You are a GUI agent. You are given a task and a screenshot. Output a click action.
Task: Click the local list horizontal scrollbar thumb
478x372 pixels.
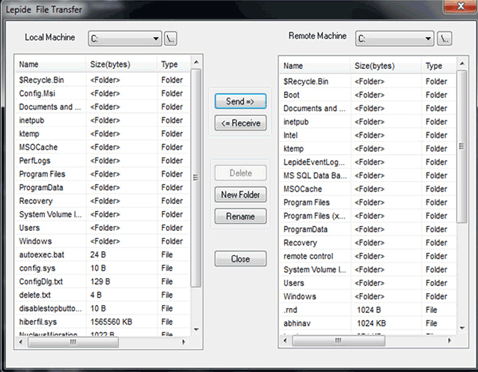pyautogui.click(x=73, y=342)
